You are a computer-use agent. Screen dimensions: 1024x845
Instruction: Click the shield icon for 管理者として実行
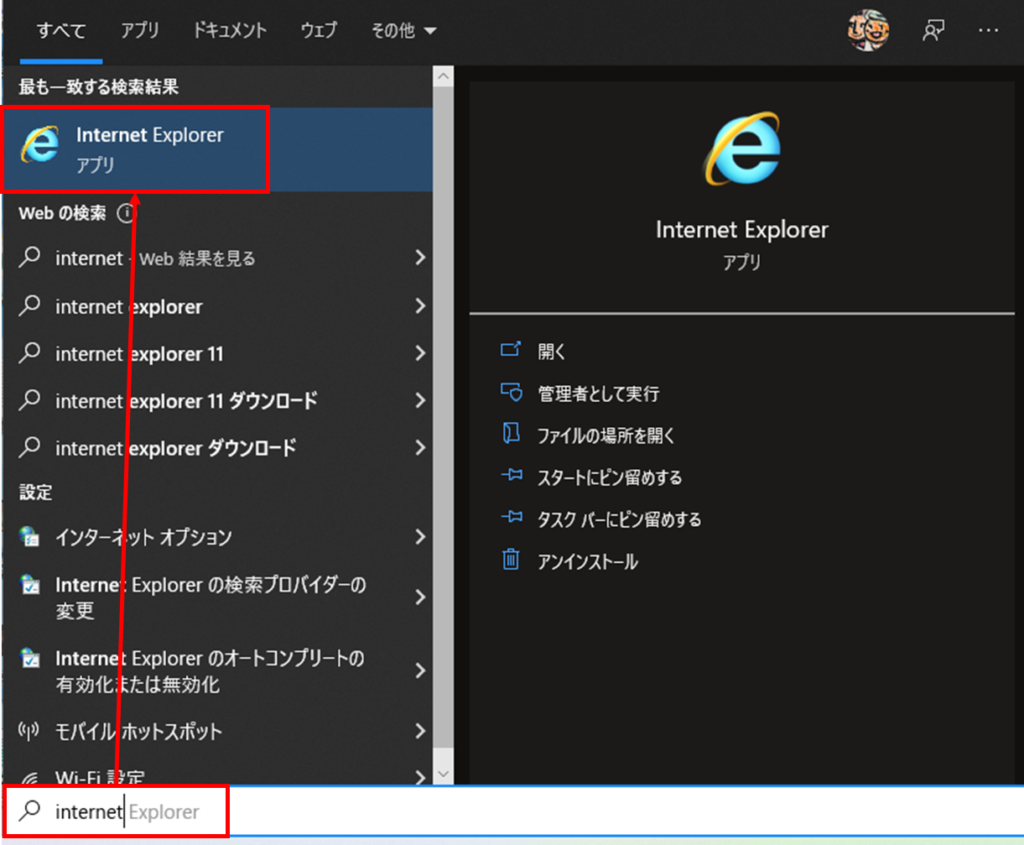point(511,392)
